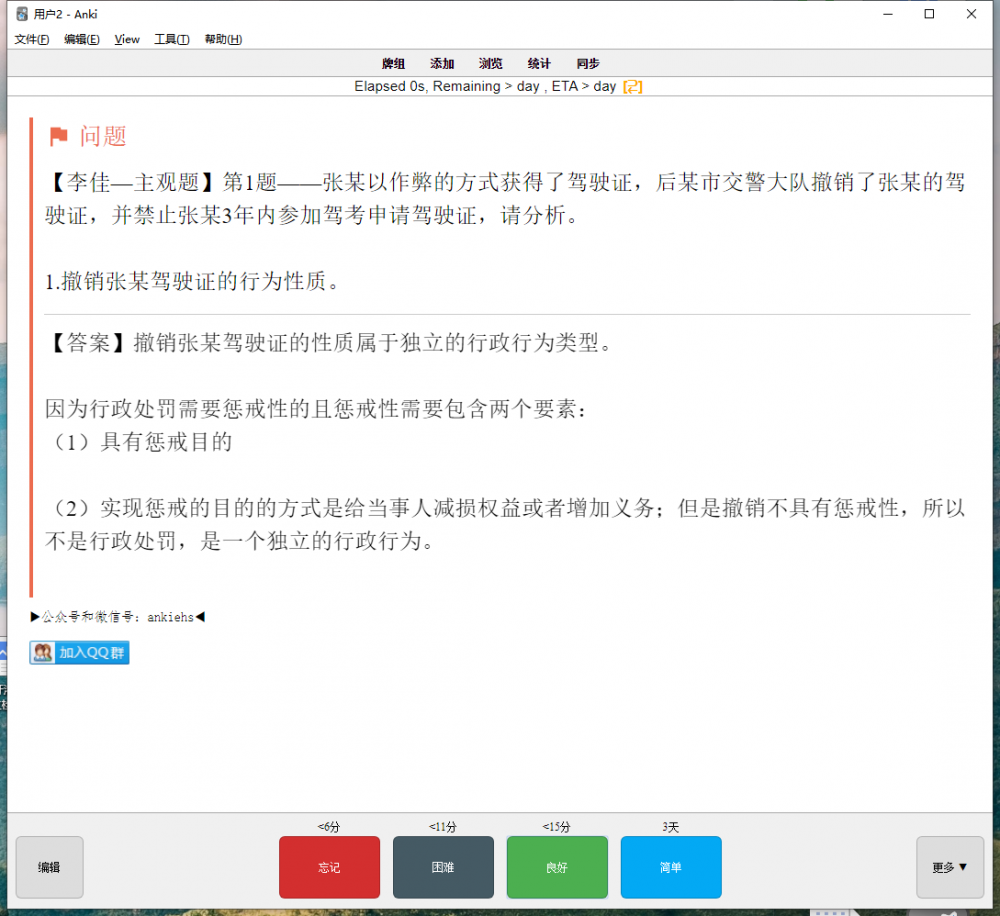Open 统计 statistics

(539, 64)
